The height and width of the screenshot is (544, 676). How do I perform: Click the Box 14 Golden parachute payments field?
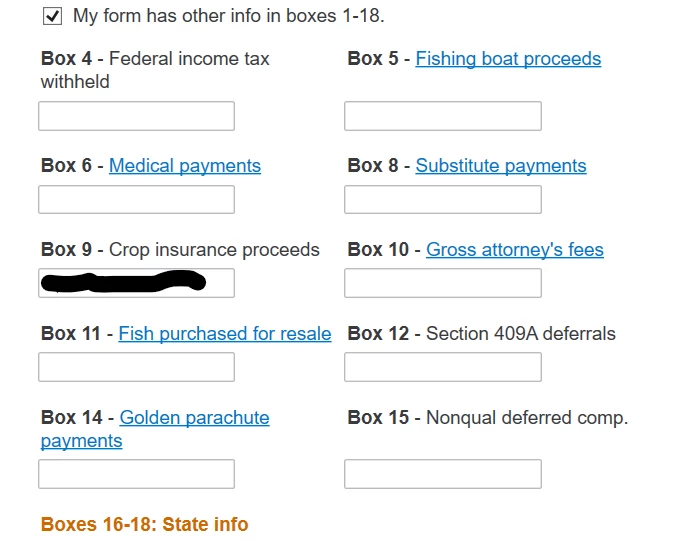(136, 474)
